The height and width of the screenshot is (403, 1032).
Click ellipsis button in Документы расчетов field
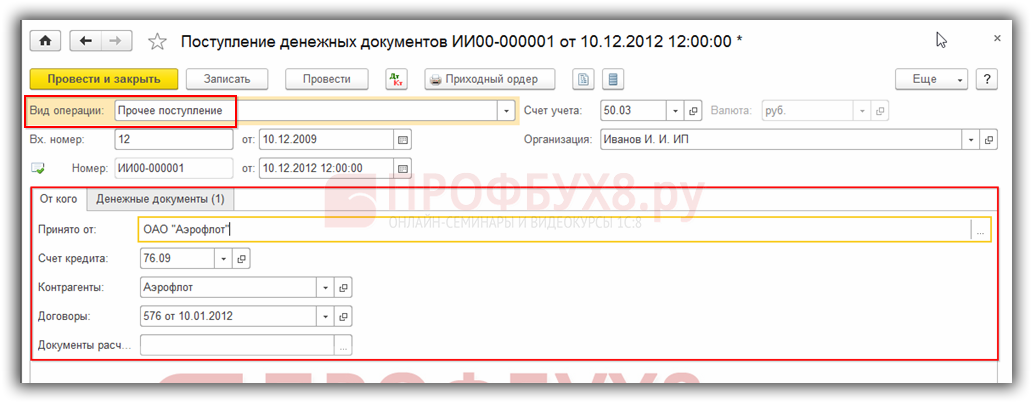point(343,346)
